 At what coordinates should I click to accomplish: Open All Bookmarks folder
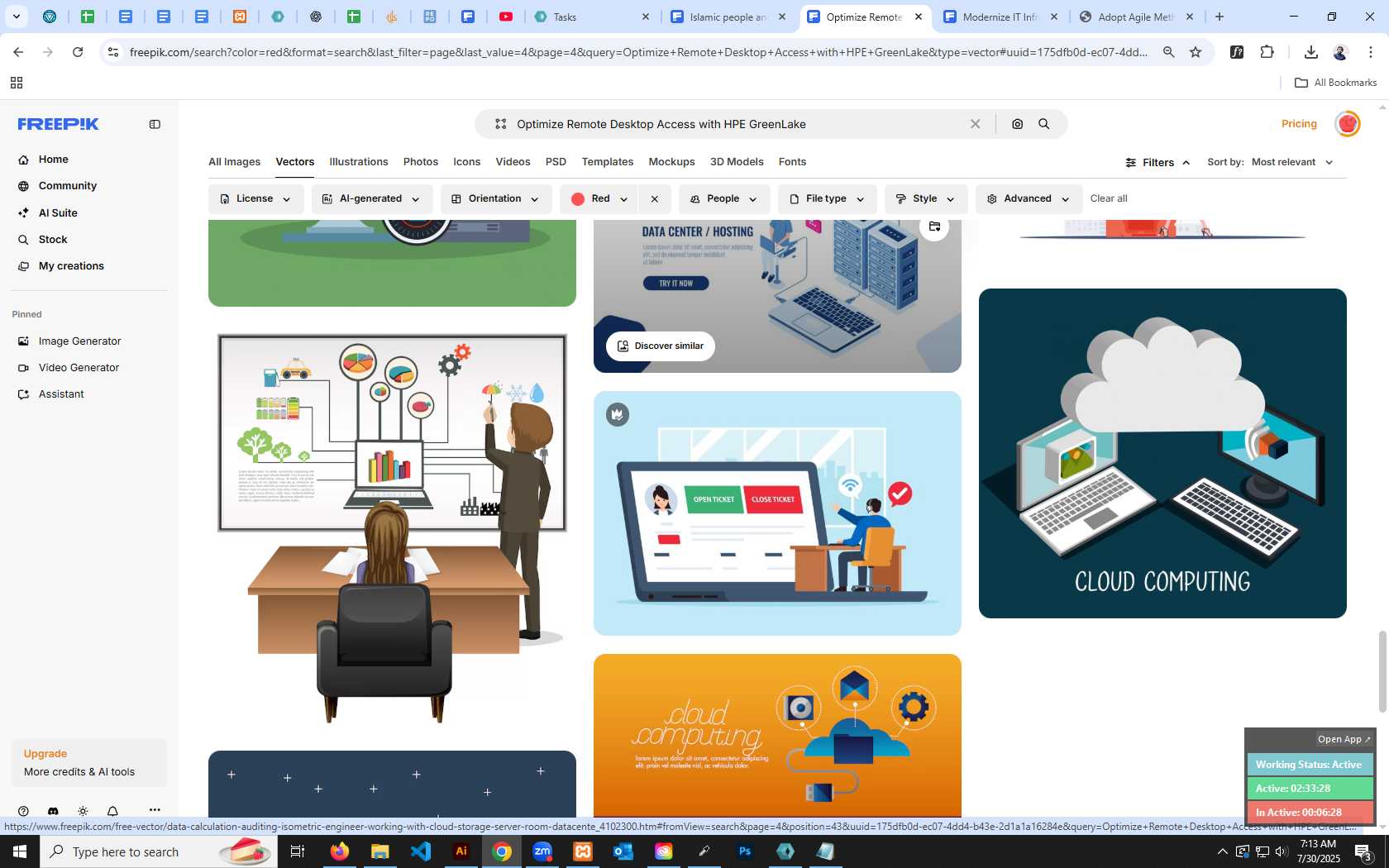click(x=1336, y=83)
